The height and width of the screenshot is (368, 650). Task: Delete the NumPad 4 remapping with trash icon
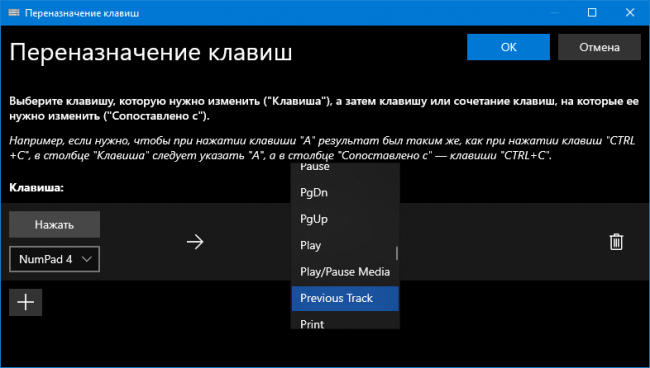pos(616,242)
